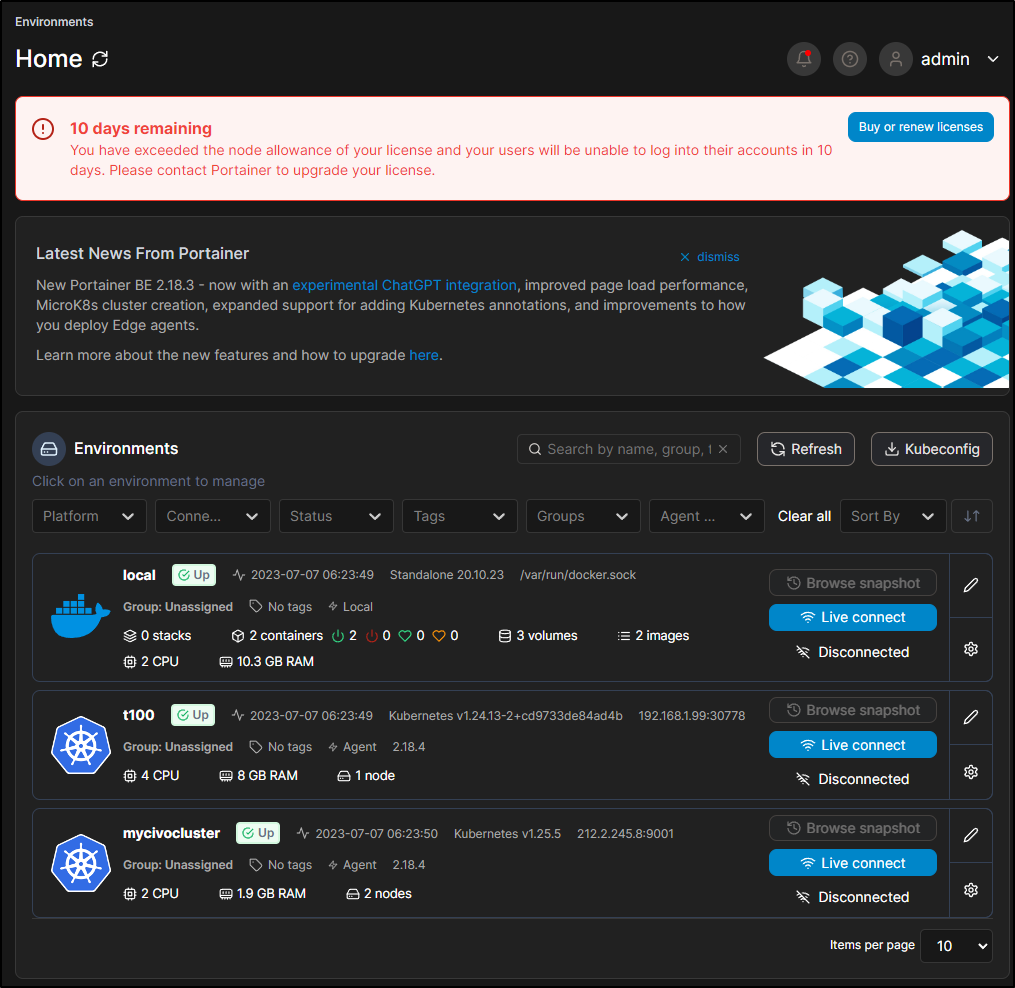
Task: Open the Items per page selector
Action: click(x=956, y=946)
